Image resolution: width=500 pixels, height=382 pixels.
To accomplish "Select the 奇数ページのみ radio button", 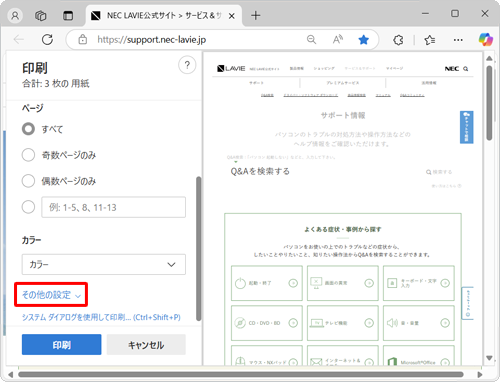I will point(28,155).
